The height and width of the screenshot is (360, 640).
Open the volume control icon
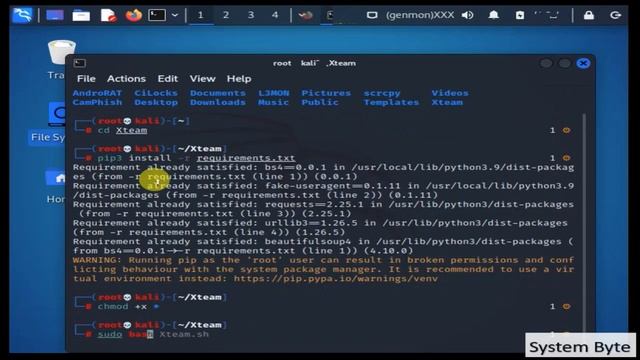pos(467,16)
